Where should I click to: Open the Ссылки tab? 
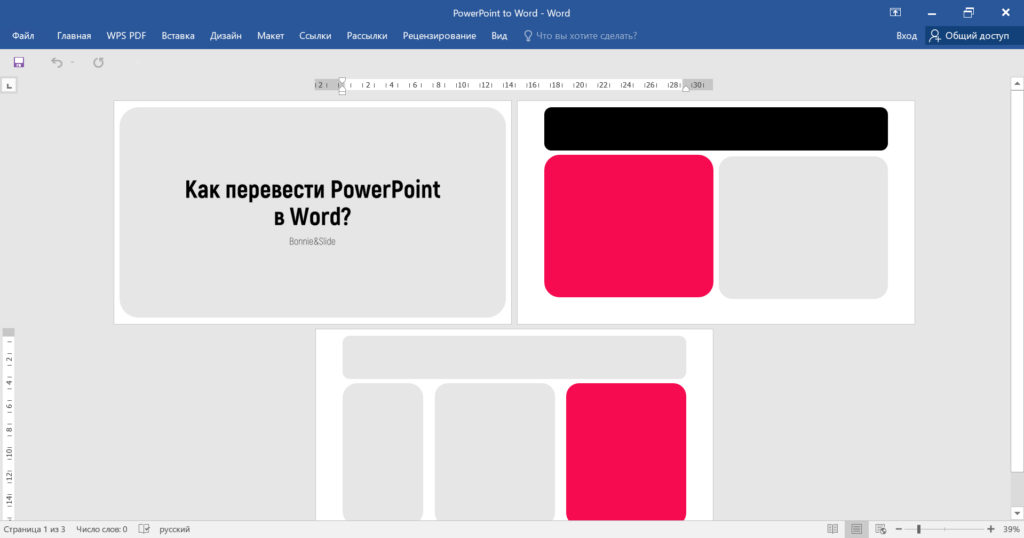click(315, 36)
